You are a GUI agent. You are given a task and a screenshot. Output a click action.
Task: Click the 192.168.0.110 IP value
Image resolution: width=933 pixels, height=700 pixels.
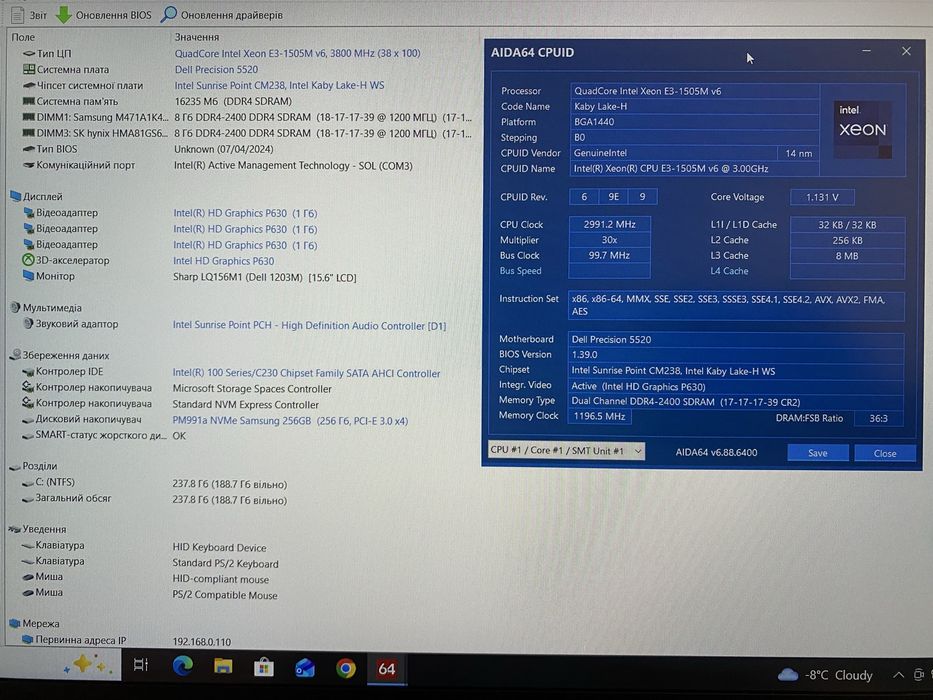[202, 642]
